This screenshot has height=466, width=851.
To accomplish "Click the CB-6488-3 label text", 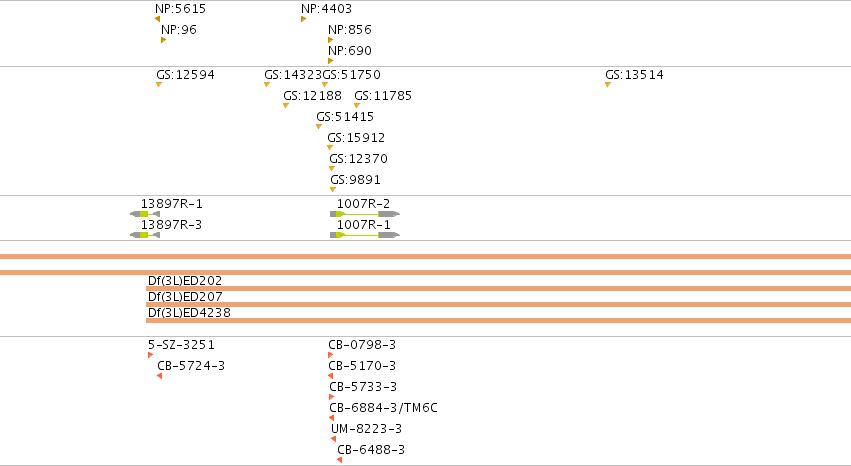I will coord(371,450).
